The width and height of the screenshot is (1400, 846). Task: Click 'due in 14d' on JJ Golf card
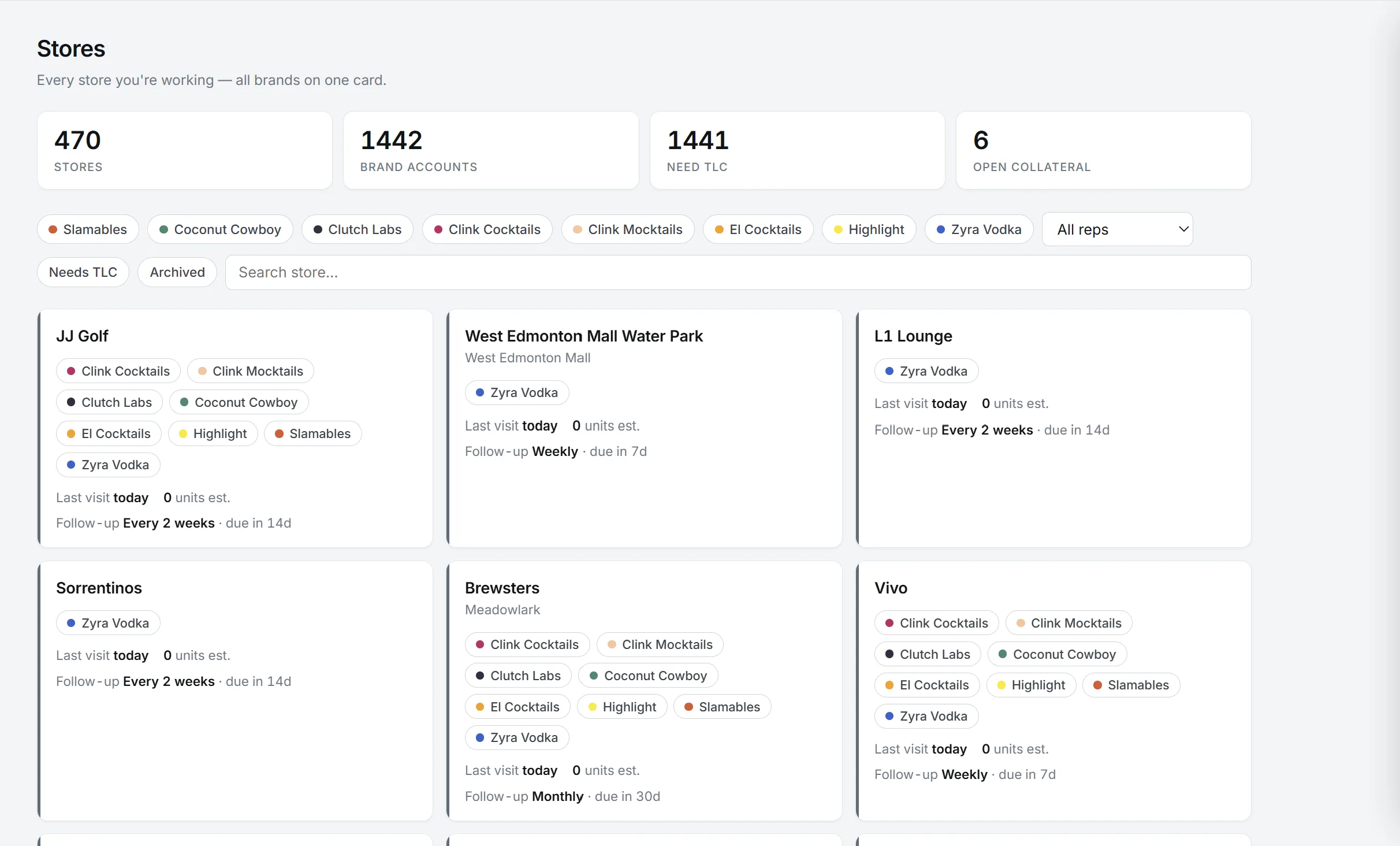click(258, 523)
